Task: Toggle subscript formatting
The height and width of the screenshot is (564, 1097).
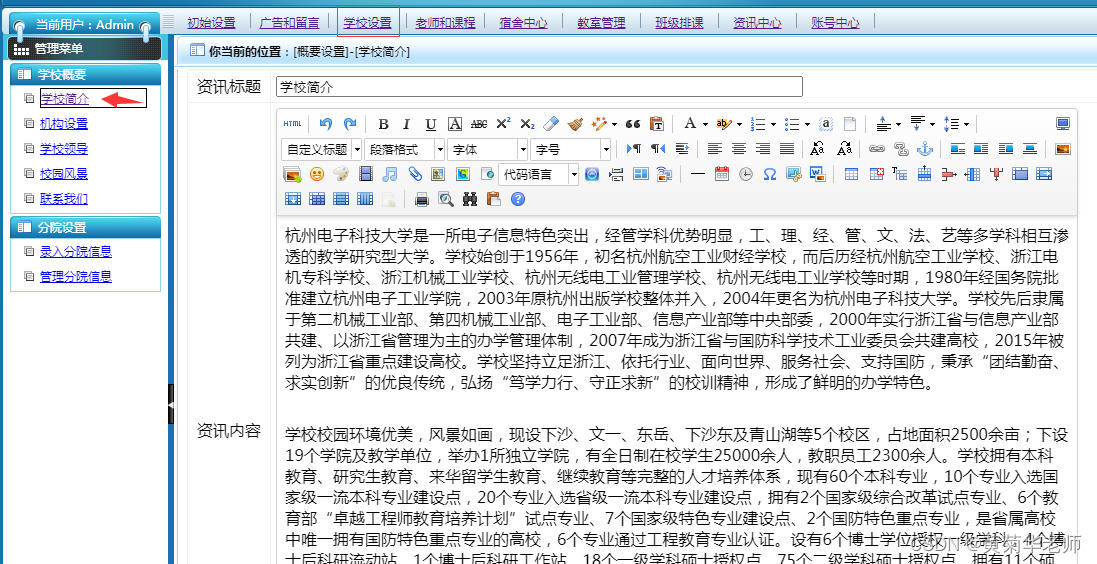Action: [x=528, y=124]
